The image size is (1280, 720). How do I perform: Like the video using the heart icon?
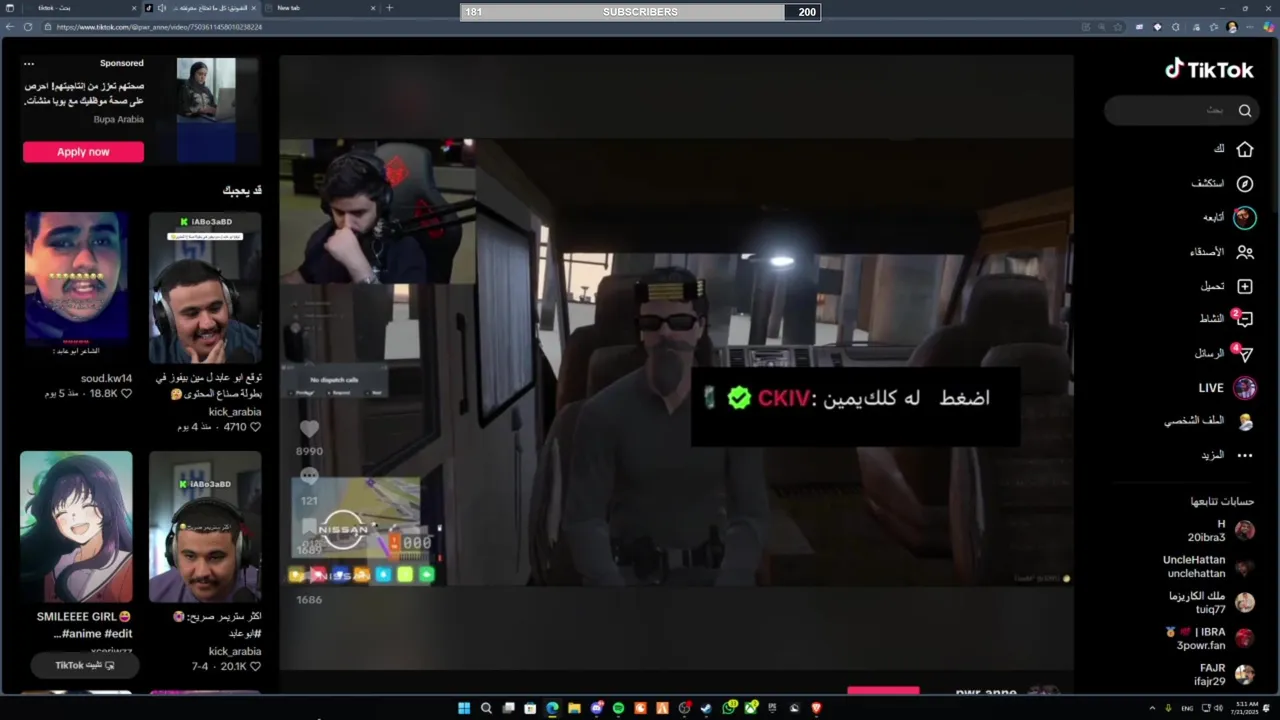click(x=310, y=429)
